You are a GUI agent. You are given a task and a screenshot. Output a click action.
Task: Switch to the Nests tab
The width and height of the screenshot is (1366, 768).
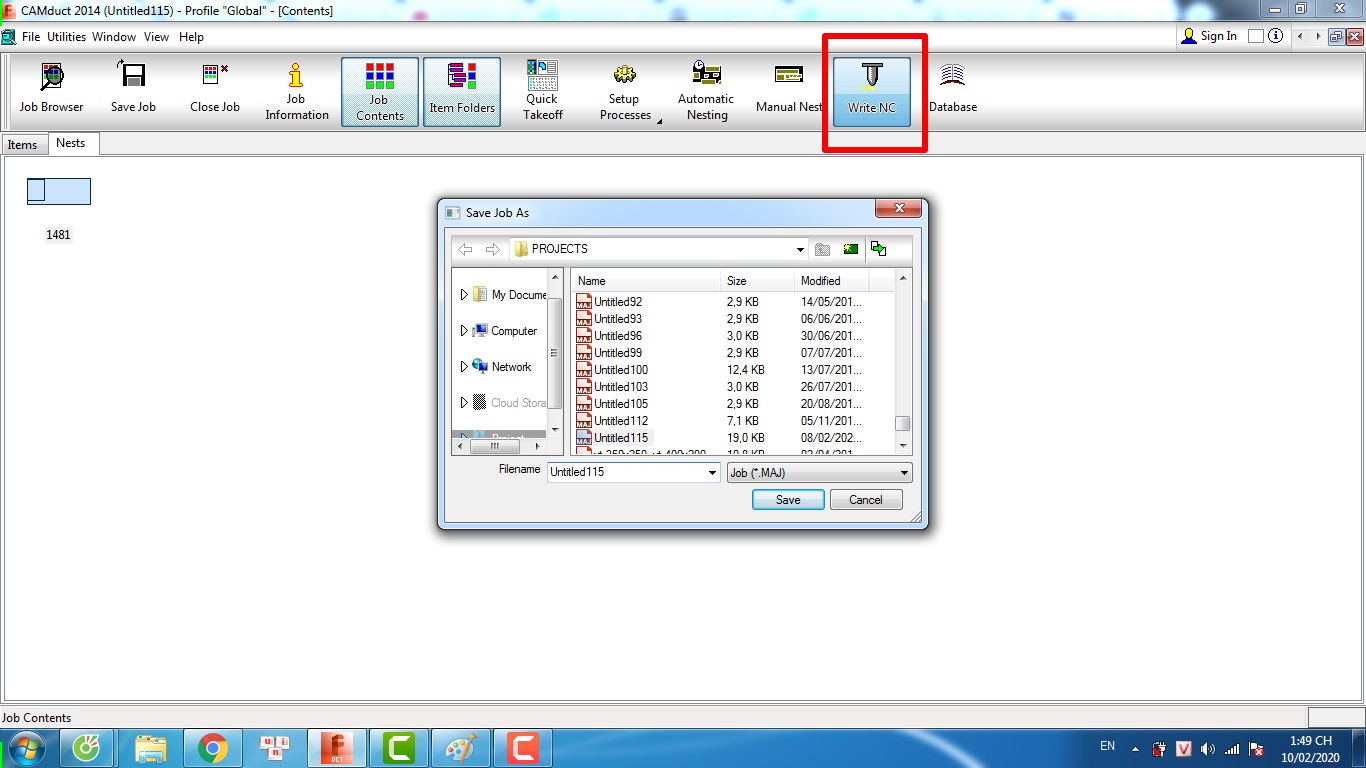(71, 143)
